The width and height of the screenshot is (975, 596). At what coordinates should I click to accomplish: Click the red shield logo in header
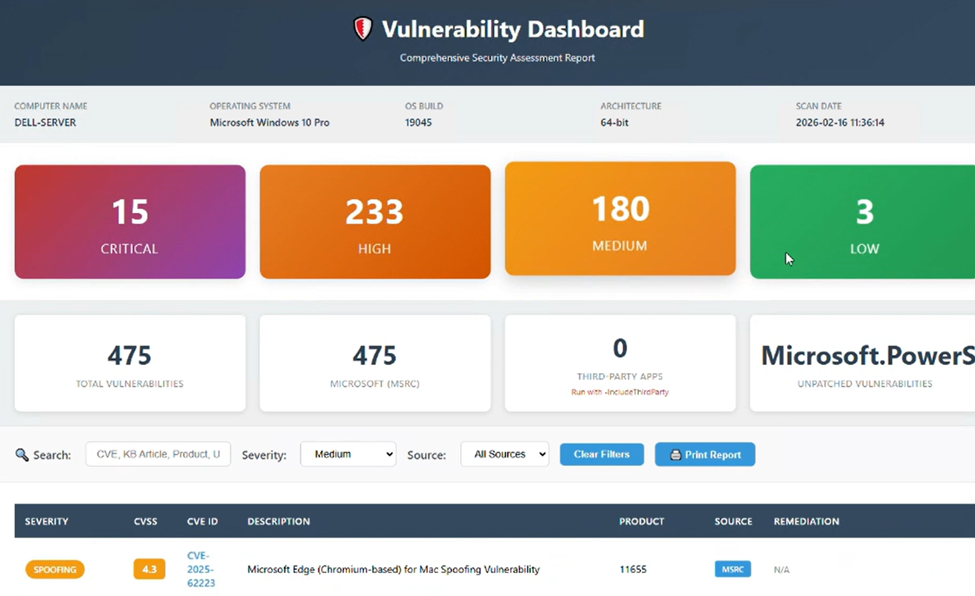point(363,29)
